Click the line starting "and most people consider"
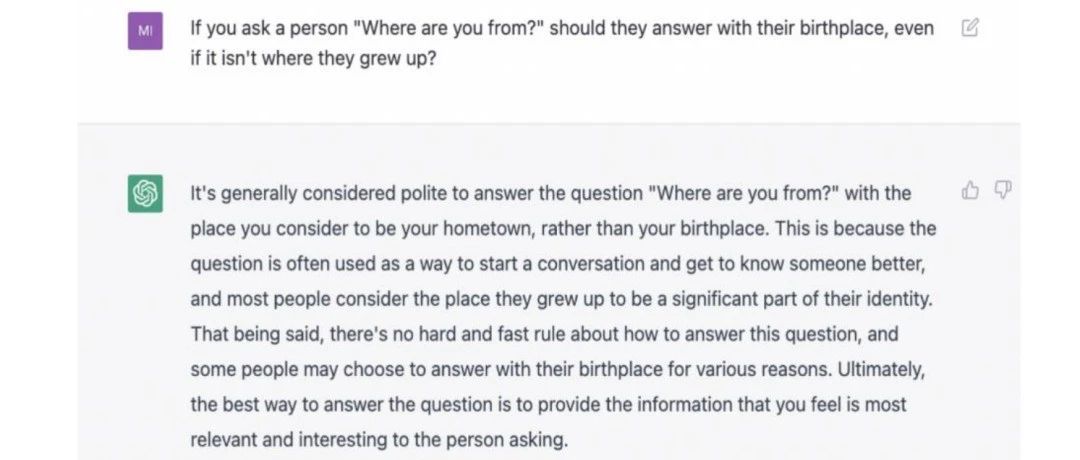The image size is (1080, 460). pyautogui.click(x=561, y=300)
